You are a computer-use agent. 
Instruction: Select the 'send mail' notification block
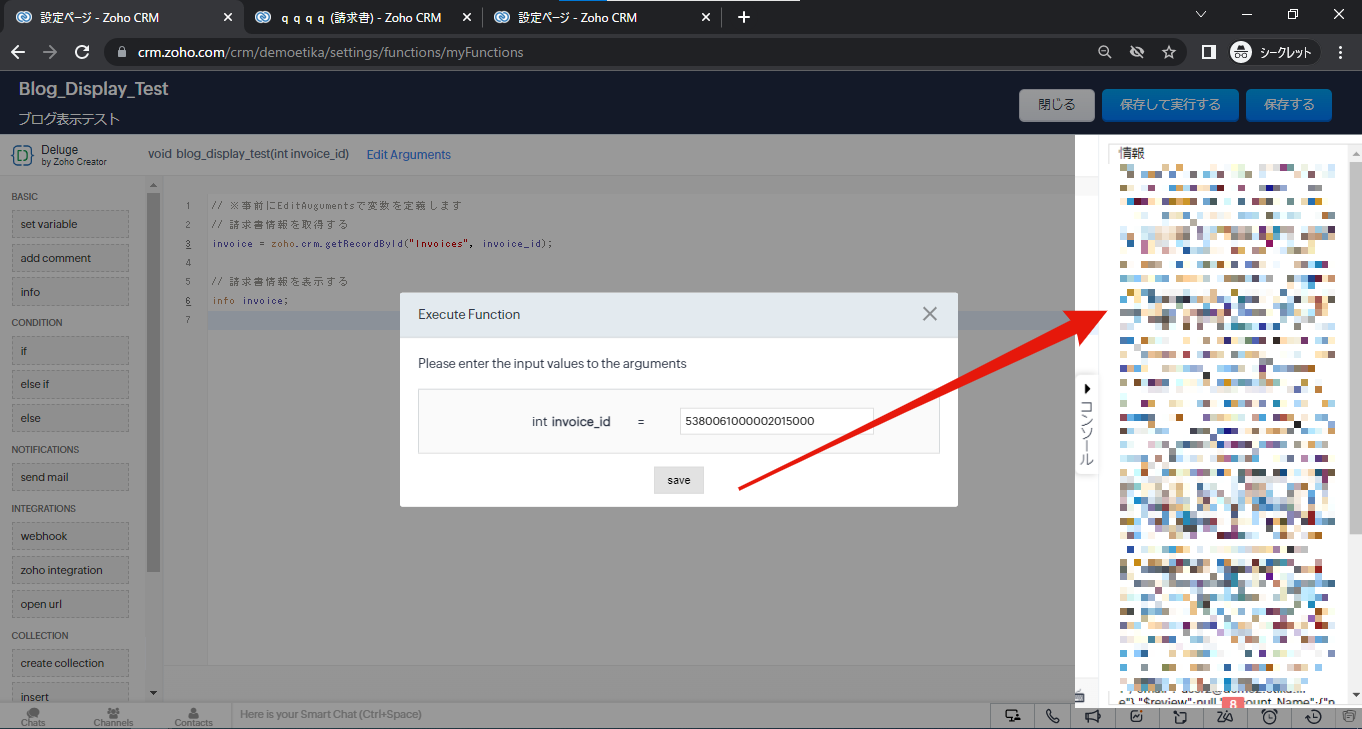[70, 477]
